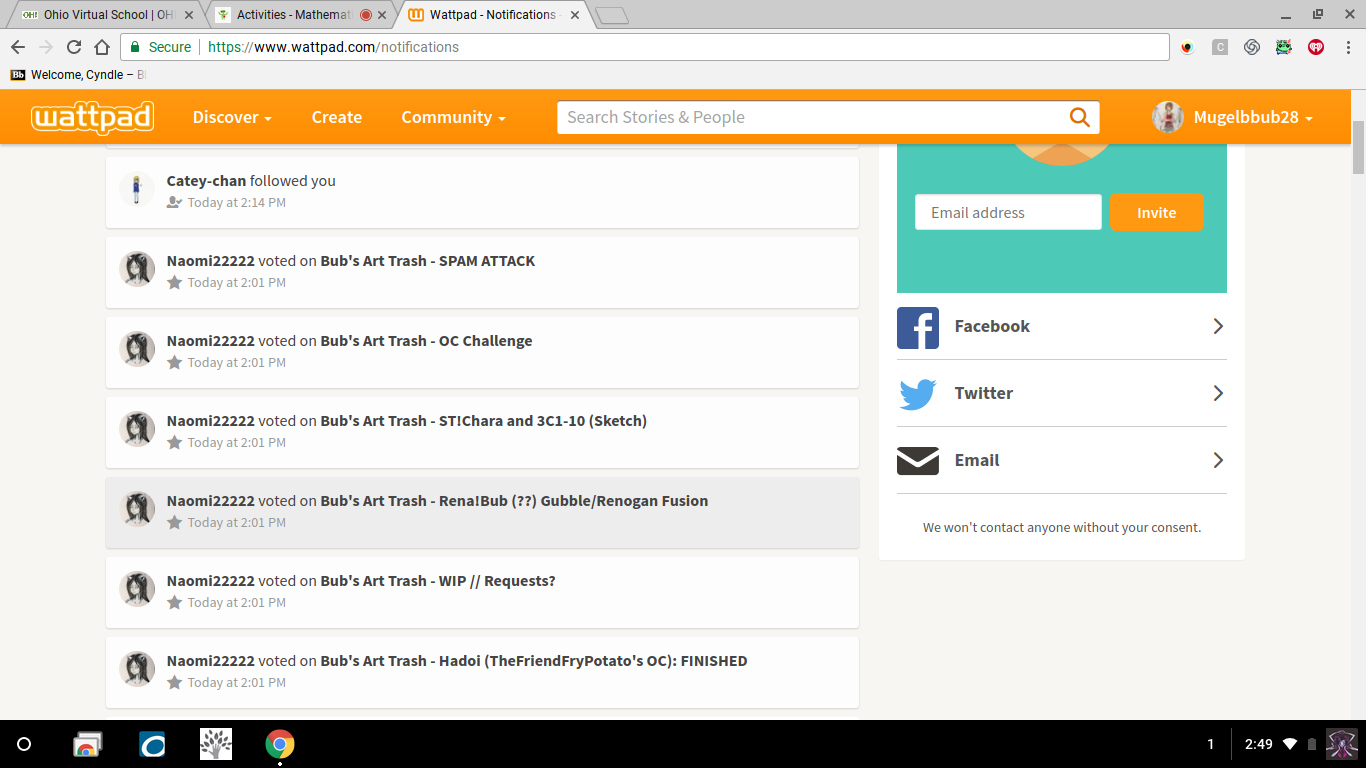
Task: Open Catey-chan's profile avatar
Action: click(137, 190)
